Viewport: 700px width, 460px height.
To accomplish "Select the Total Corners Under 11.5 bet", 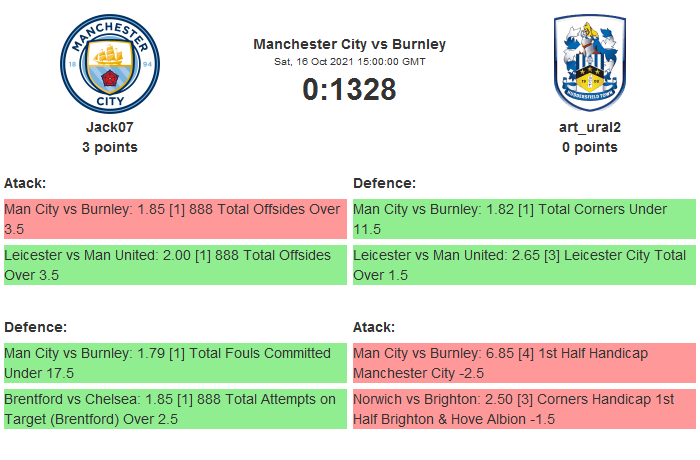I will click(x=523, y=219).
